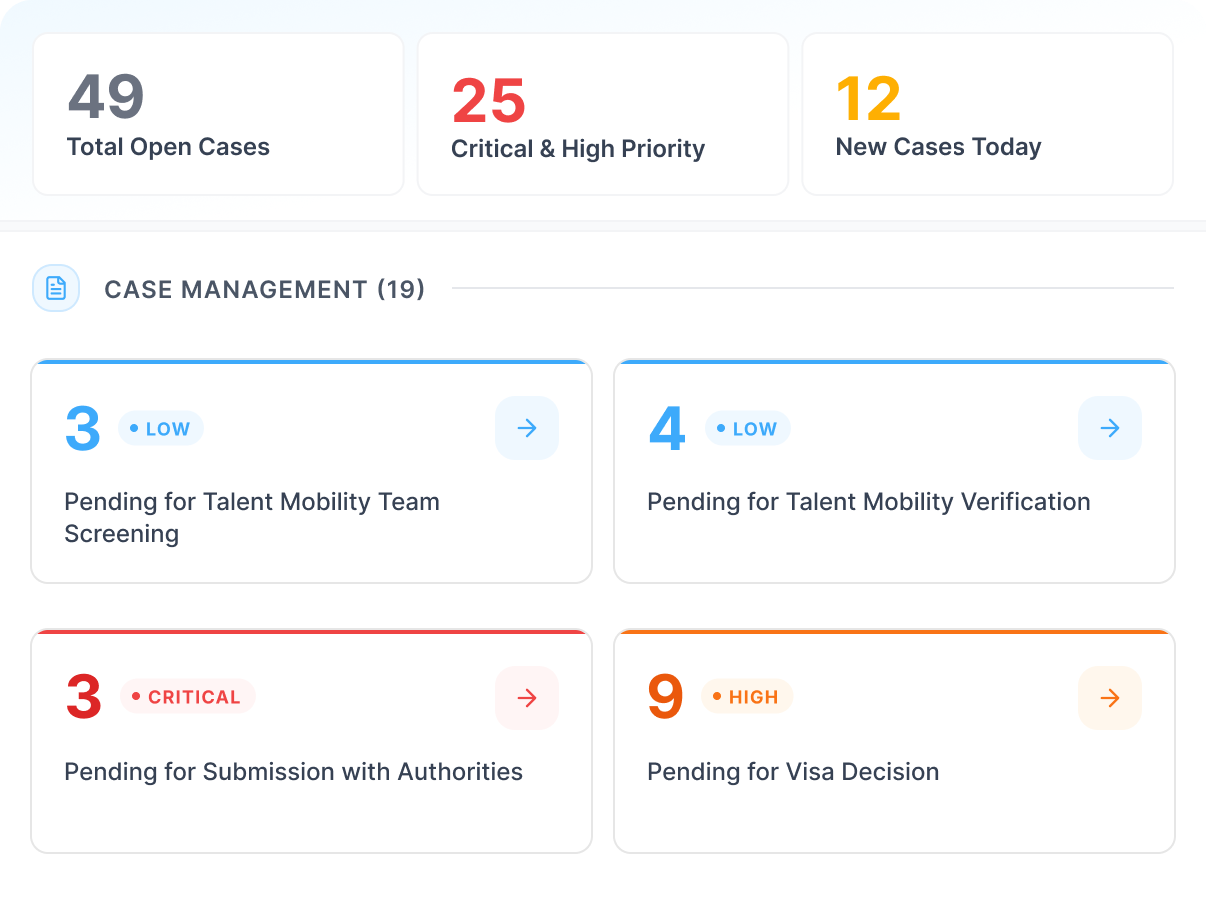Click the Case Management document icon
The width and height of the screenshot is (1206, 900).
56,289
